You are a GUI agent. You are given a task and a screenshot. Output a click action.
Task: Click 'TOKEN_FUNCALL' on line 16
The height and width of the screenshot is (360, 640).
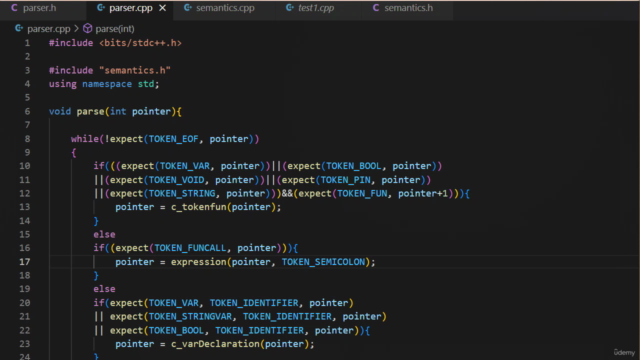(x=190, y=248)
